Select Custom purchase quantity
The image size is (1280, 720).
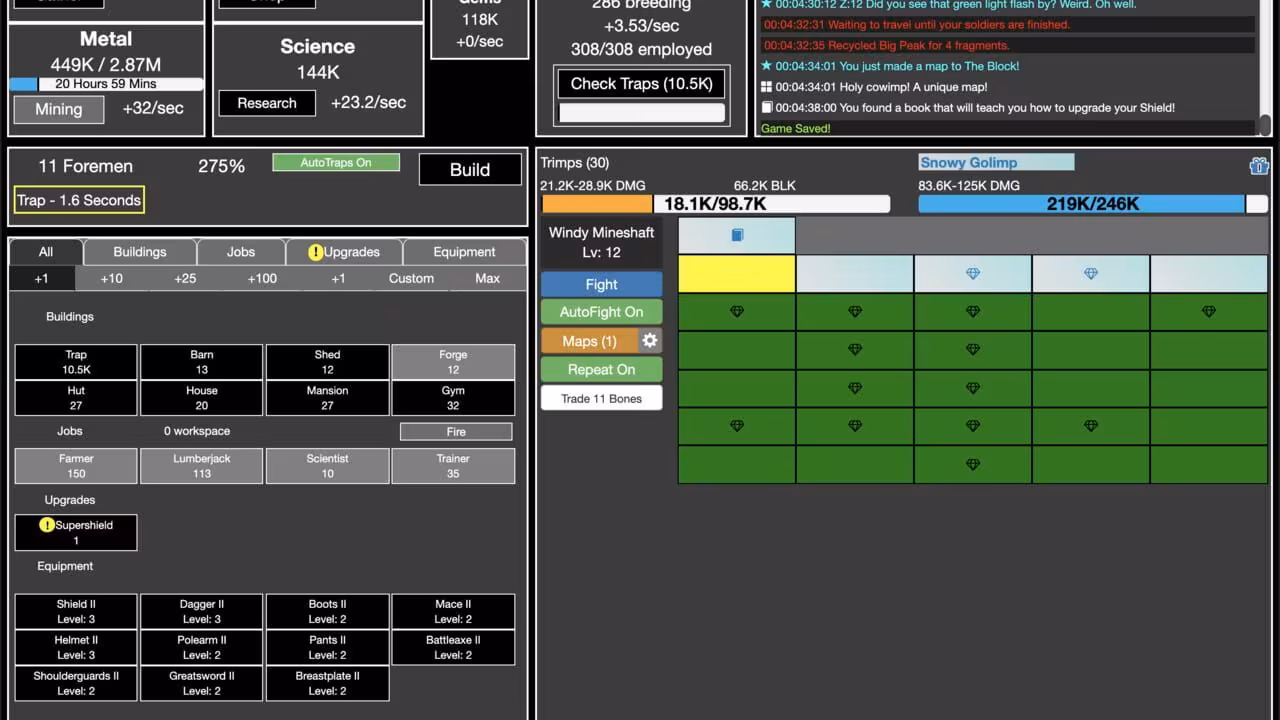(411, 278)
